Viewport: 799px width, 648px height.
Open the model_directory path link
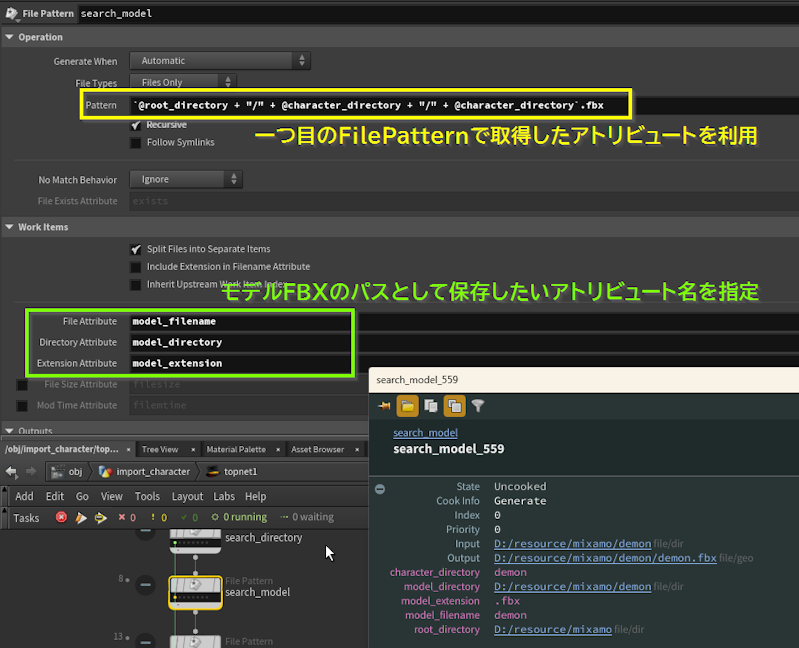[x=572, y=586]
